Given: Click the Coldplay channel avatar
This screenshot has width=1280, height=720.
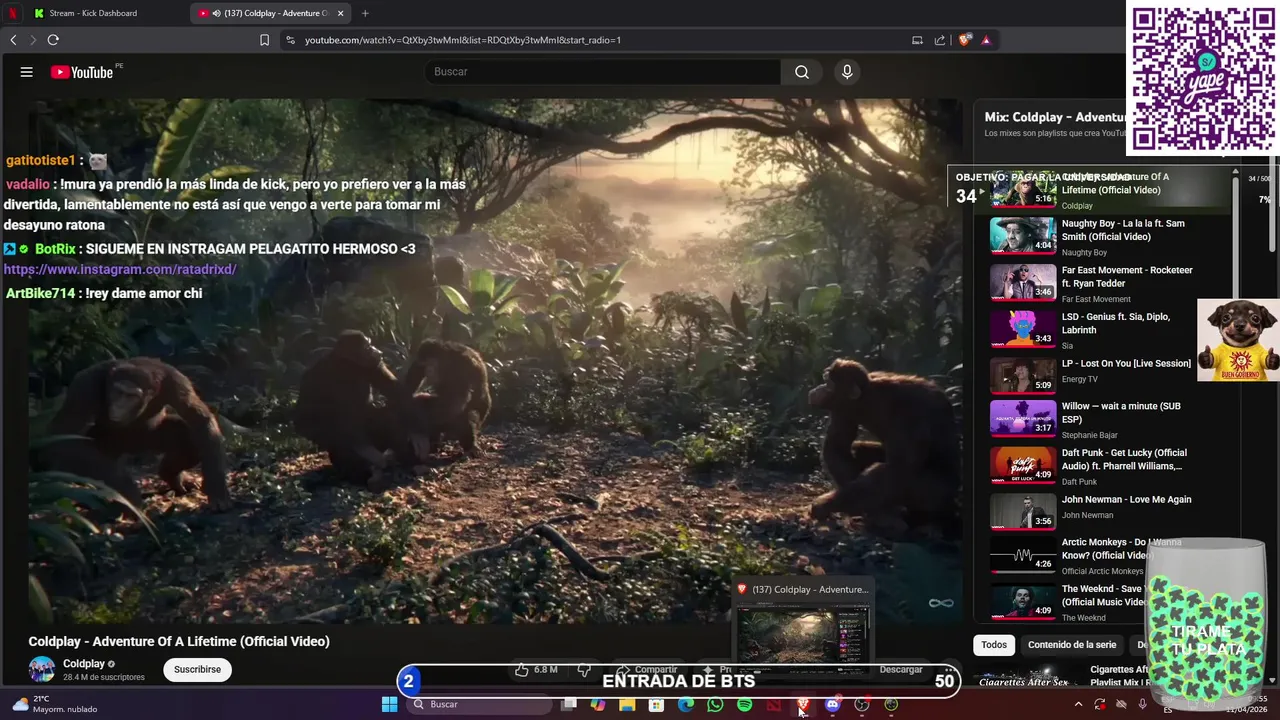Looking at the screenshot, I should coord(42,669).
